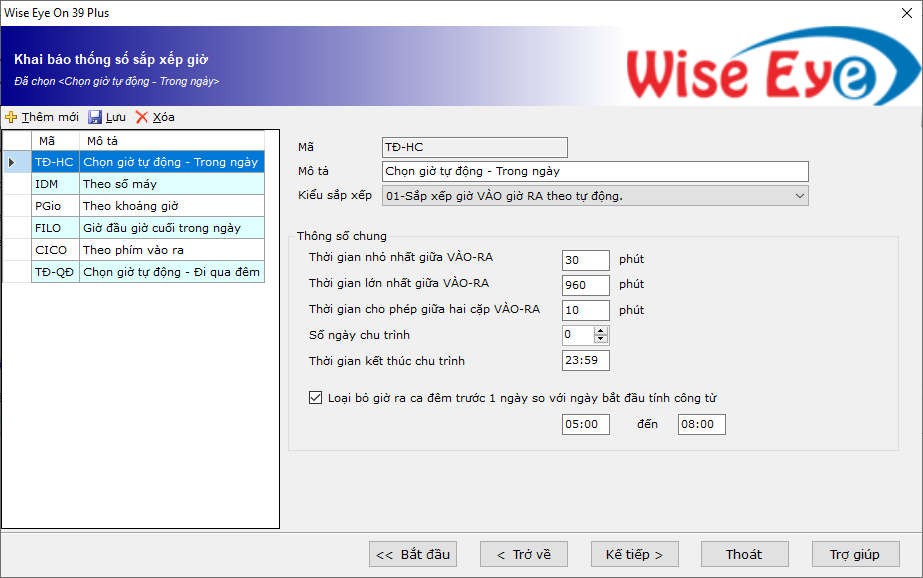923x578 pixels.
Task: Click the Mô tả column header
Action: tap(170, 141)
